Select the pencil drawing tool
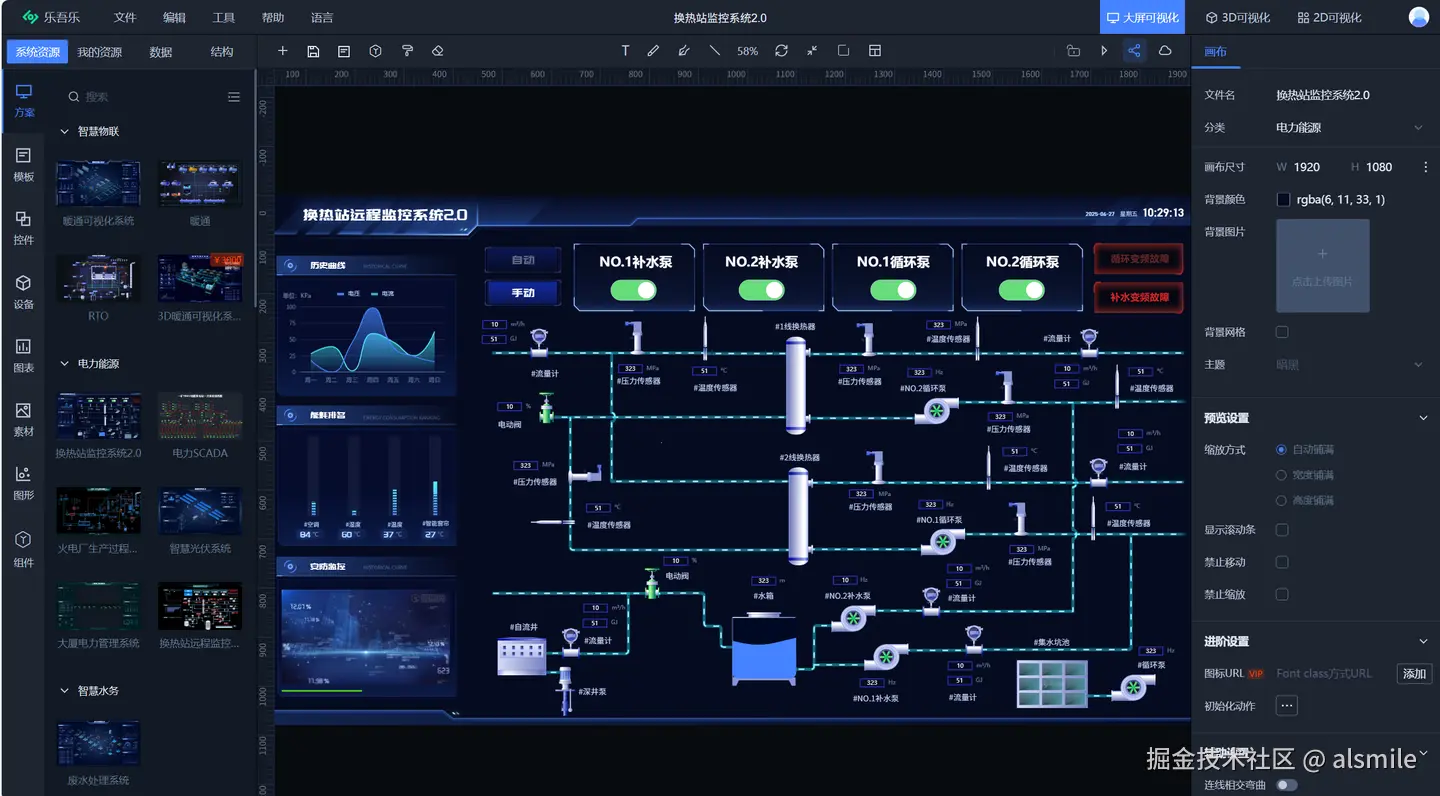The height and width of the screenshot is (796, 1440). click(653, 51)
